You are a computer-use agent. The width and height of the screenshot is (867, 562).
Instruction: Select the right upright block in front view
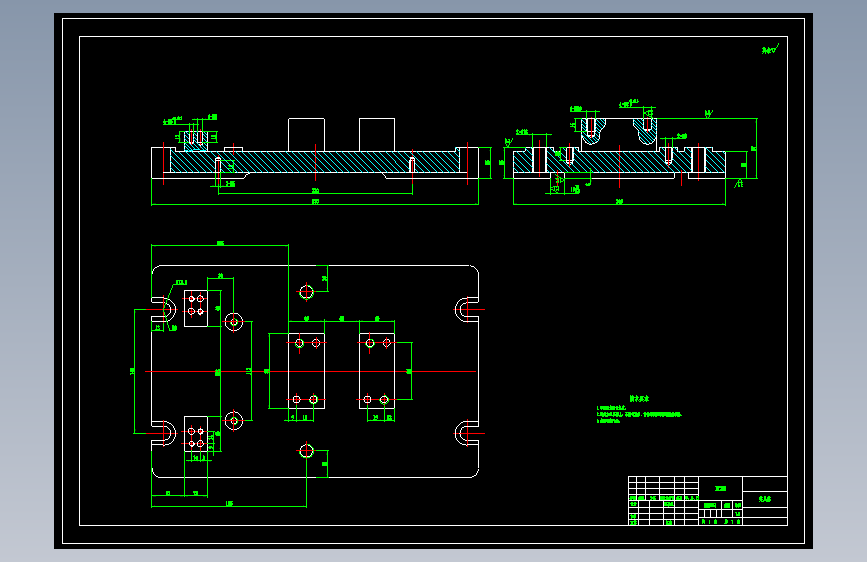(377, 134)
